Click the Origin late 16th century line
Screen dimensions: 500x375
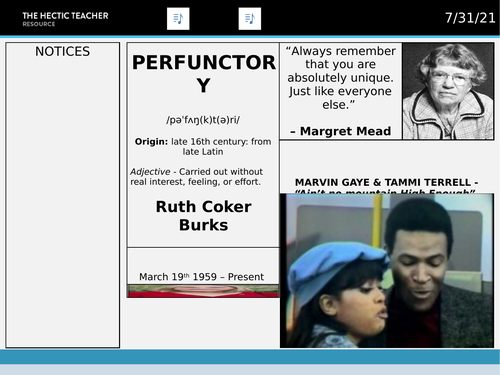[203, 146]
